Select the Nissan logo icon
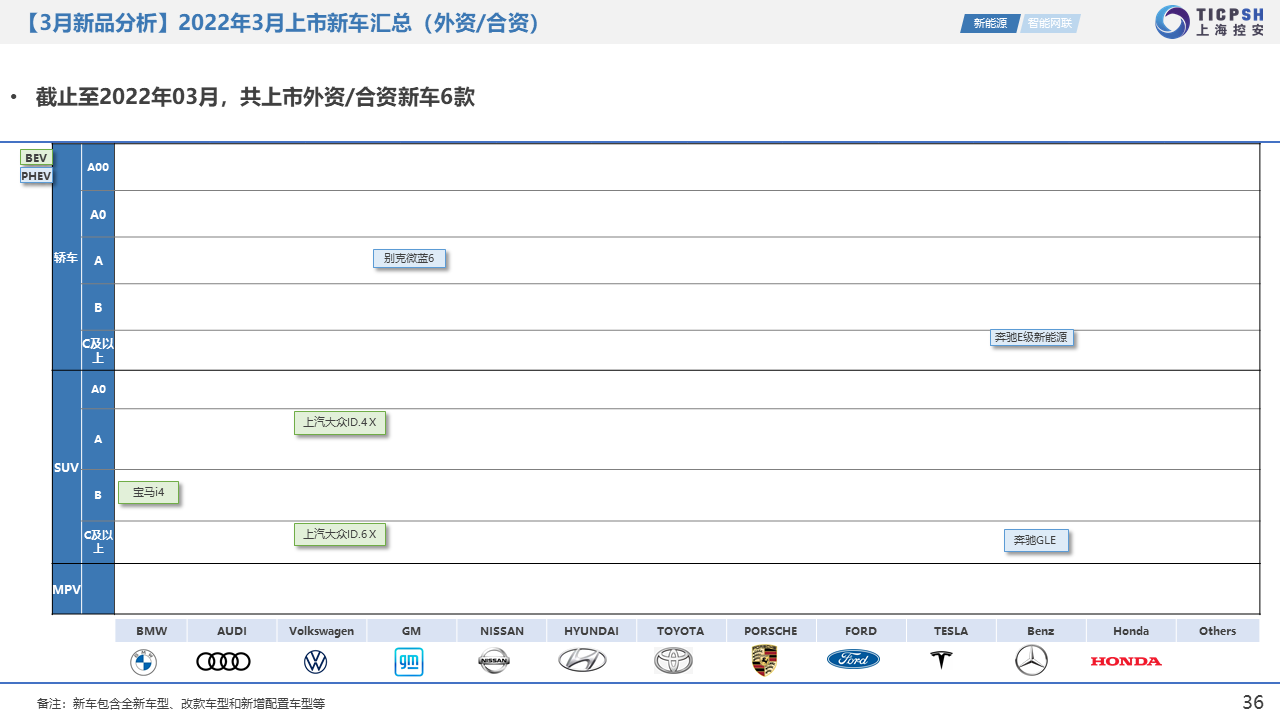Screen dimensions: 1280x720 494,661
